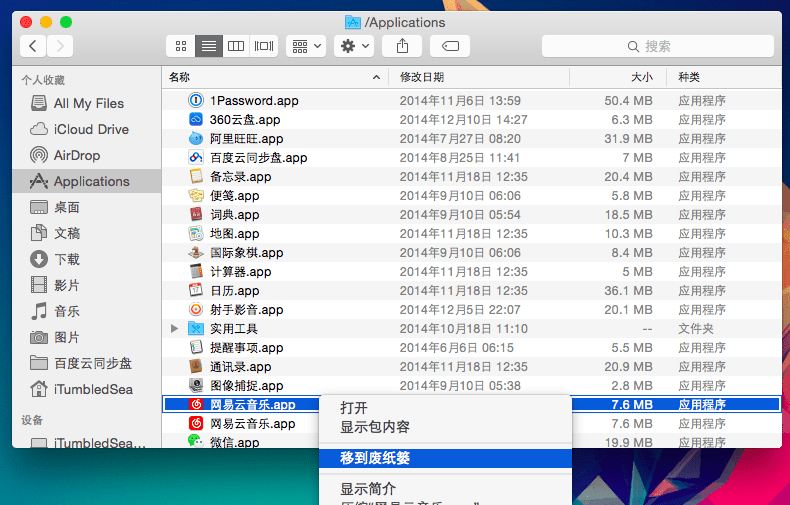Click the 文件夹 kind cell
790x505 pixels.
coord(696,329)
